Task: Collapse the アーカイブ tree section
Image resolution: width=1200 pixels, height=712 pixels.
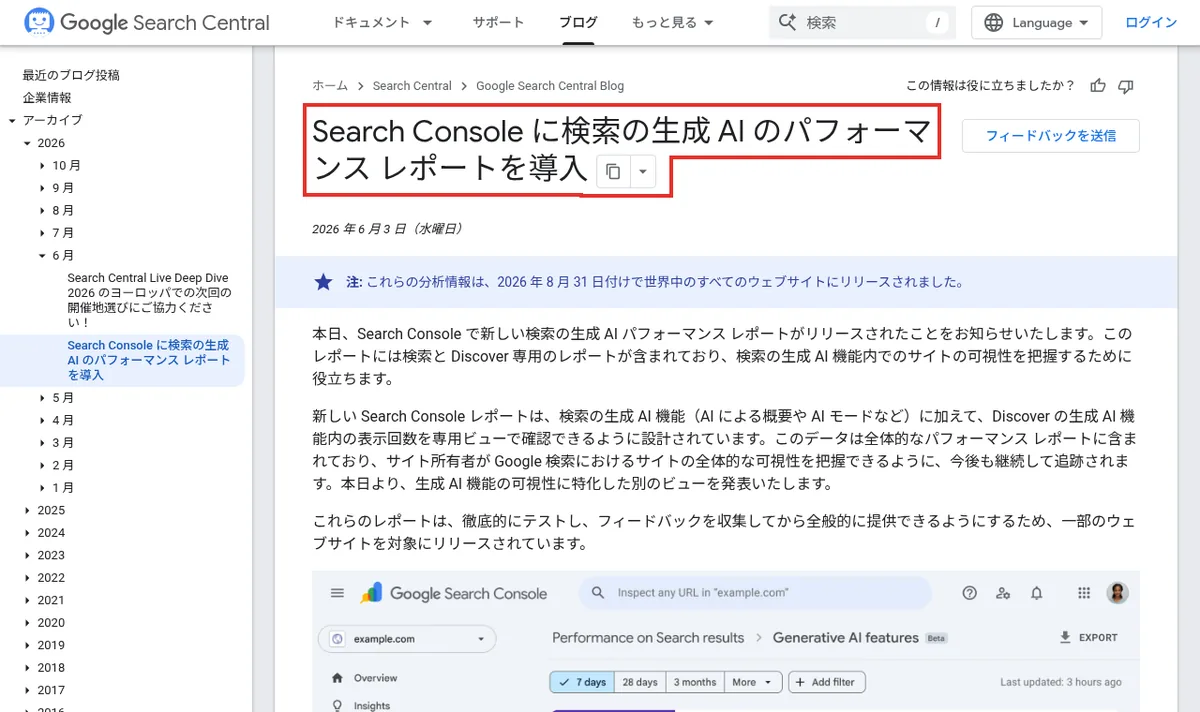Action: point(12,120)
